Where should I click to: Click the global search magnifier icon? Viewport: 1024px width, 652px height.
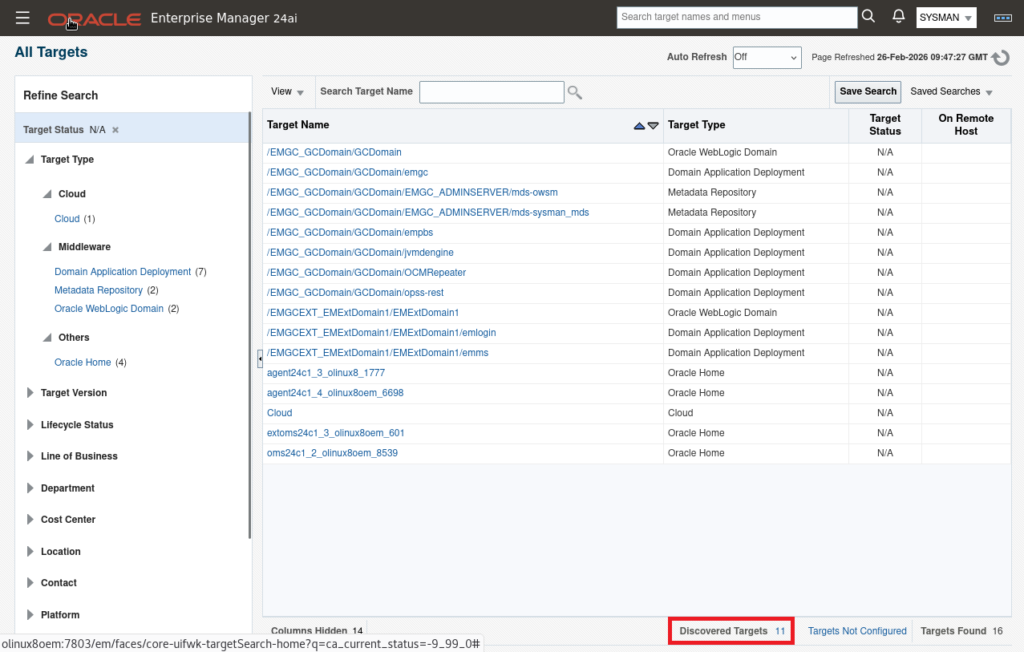pyautogui.click(x=868, y=17)
